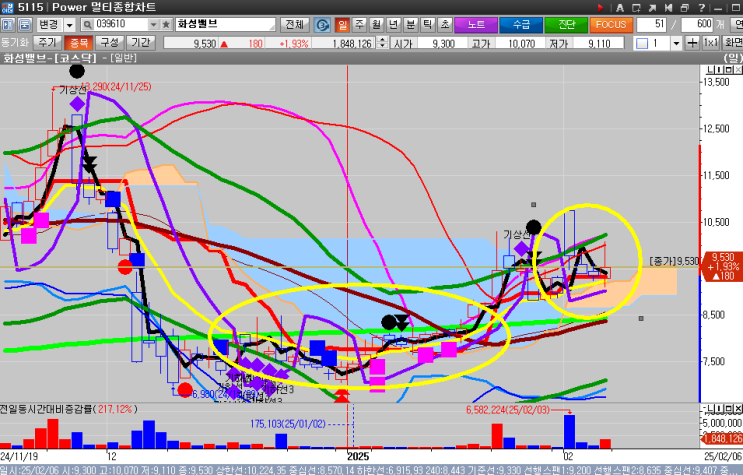Click the '기간' sync button
The height and width of the screenshot is (475, 743).
(x=140, y=43)
